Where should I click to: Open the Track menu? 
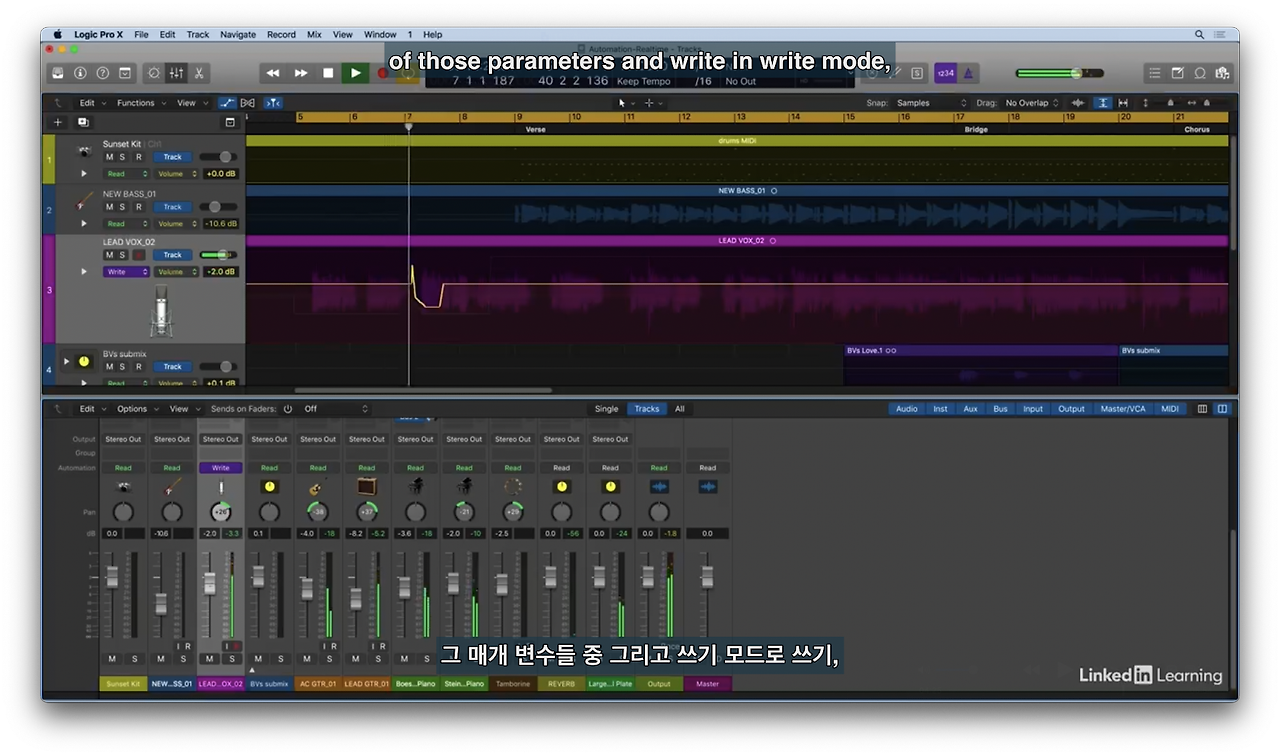[x=198, y=34]
